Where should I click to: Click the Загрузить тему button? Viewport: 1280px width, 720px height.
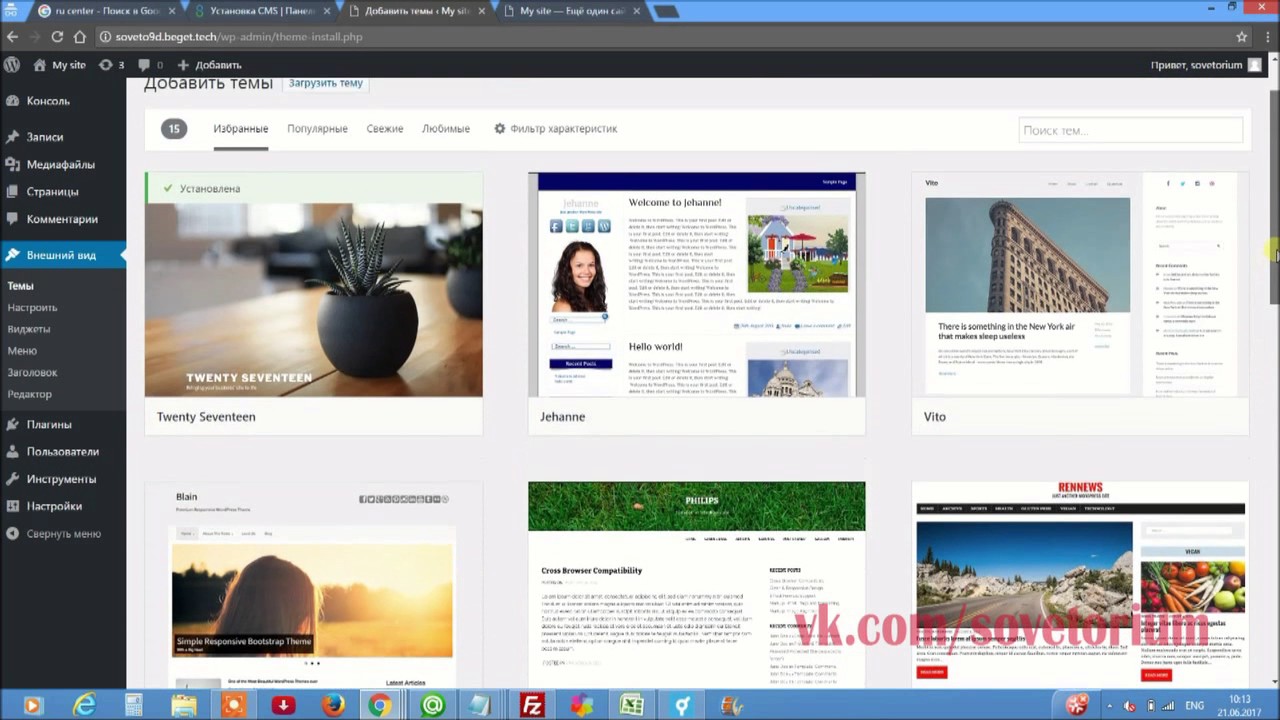325,83
